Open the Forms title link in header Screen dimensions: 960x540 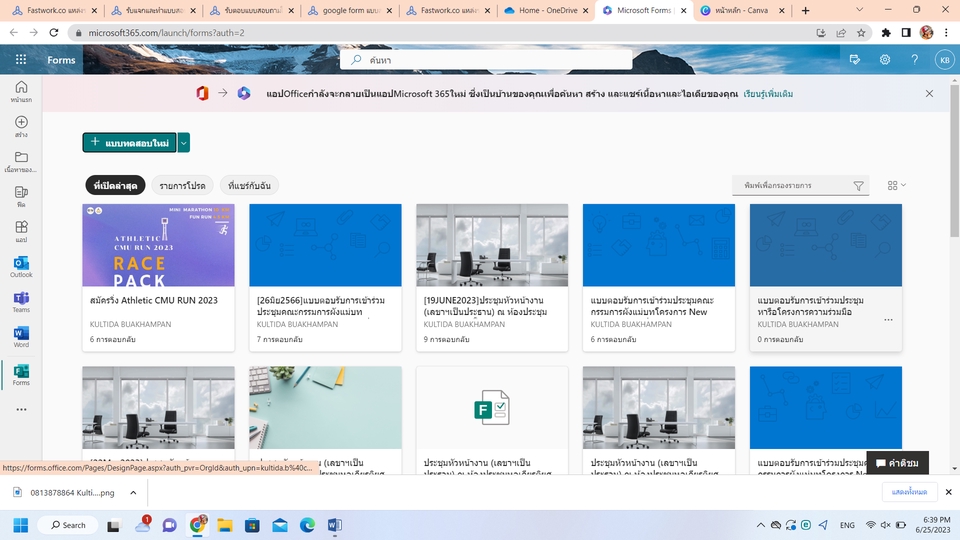61,59
